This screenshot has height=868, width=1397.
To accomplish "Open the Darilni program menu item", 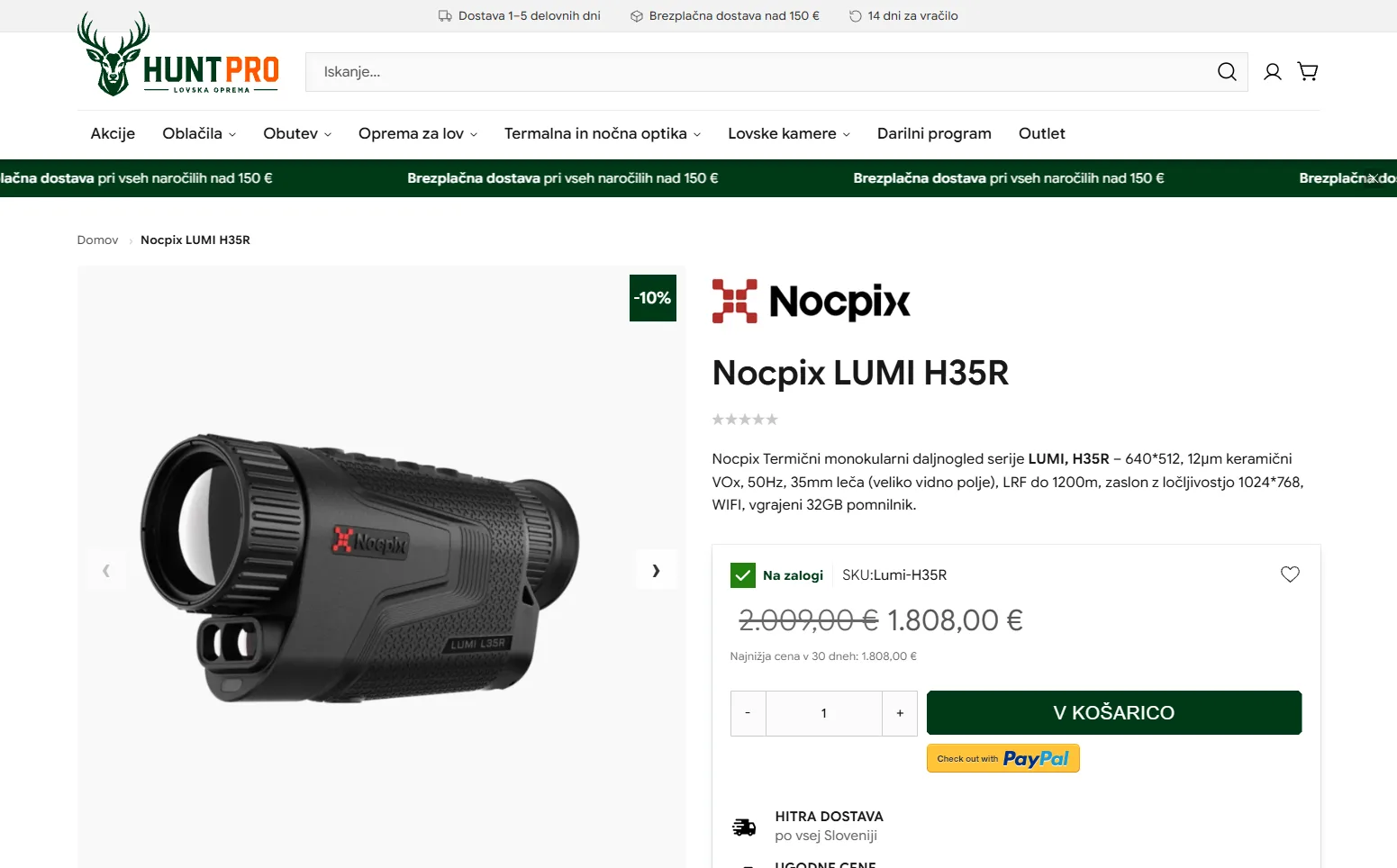I will tap(934, 133).
